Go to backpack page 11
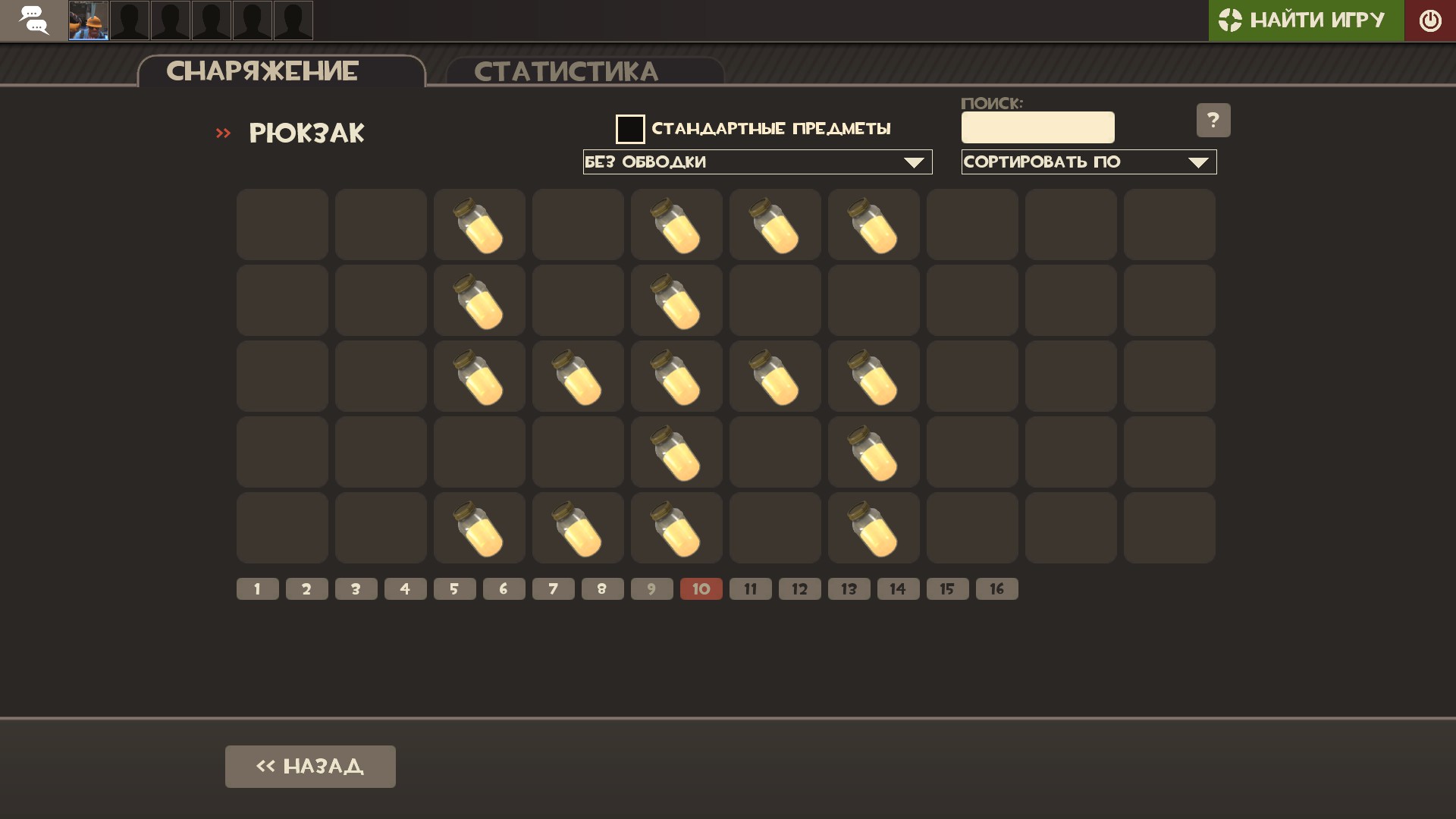This screenshot has height=819, width=1456. (751, 589)
